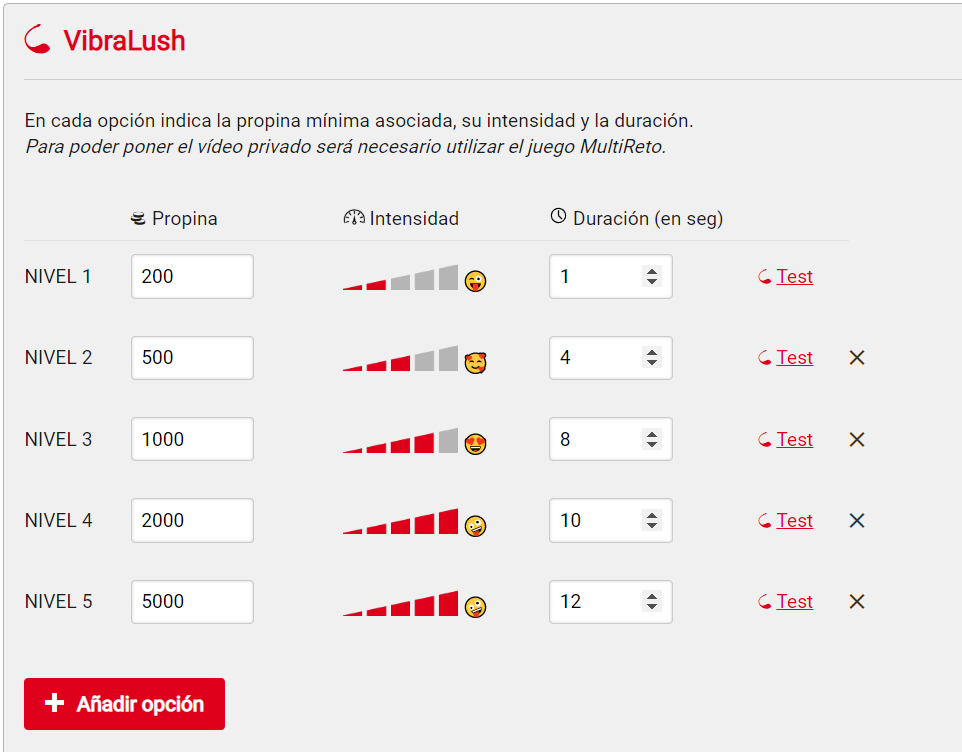This screenshot has width=962, height=752.
Task: Focus the NIVEL 4 propina field showing 2000
Action: (192, 520)
